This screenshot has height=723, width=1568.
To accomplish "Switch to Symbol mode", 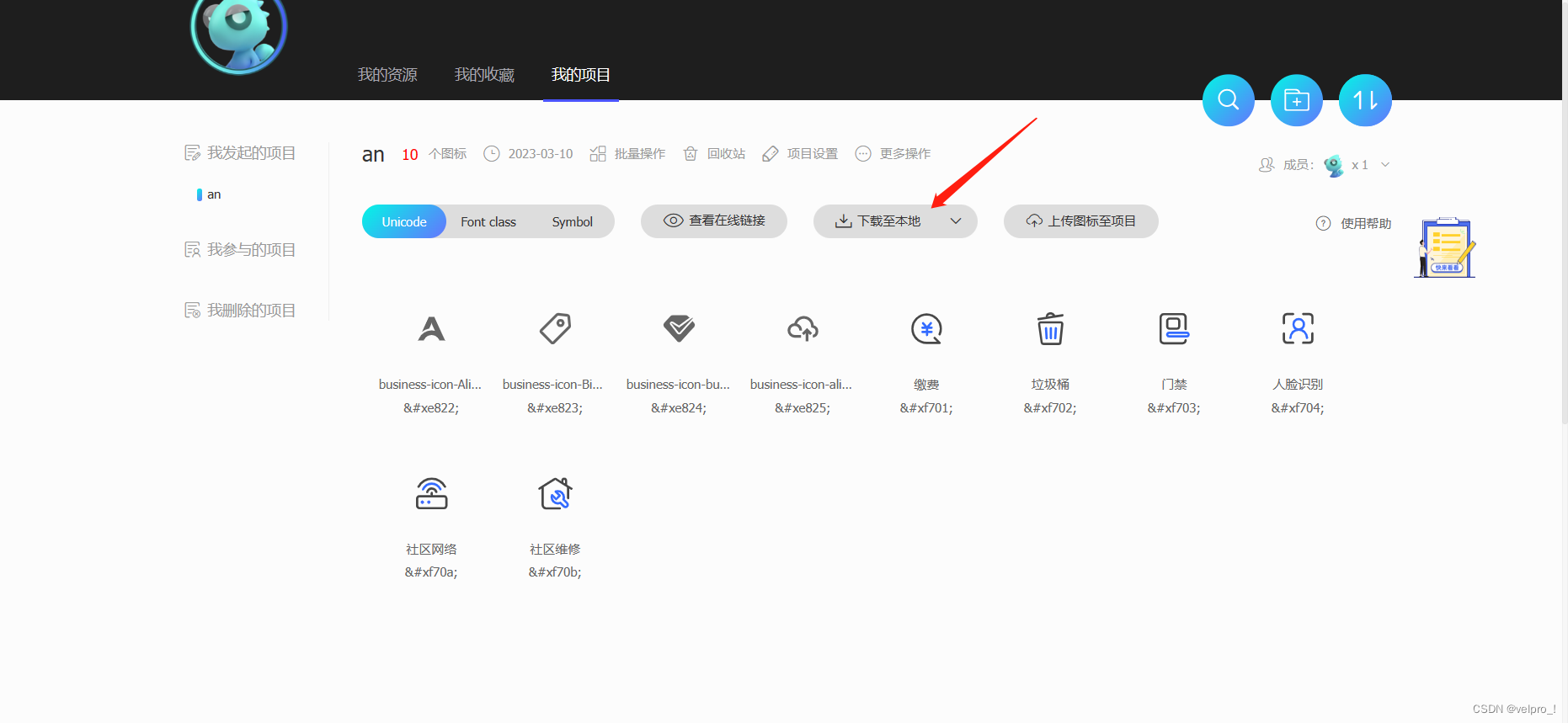I will tap(573, 221).
